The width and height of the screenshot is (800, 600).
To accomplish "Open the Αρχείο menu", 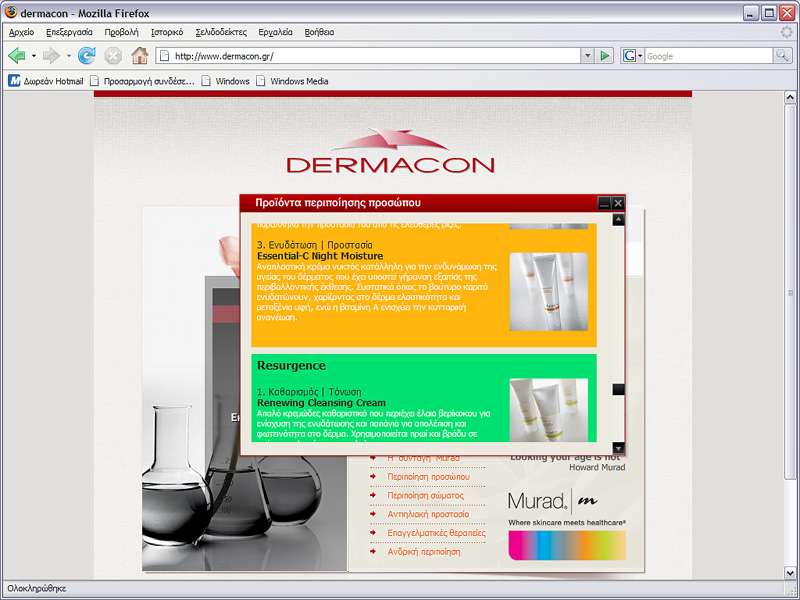I will 21,32.
